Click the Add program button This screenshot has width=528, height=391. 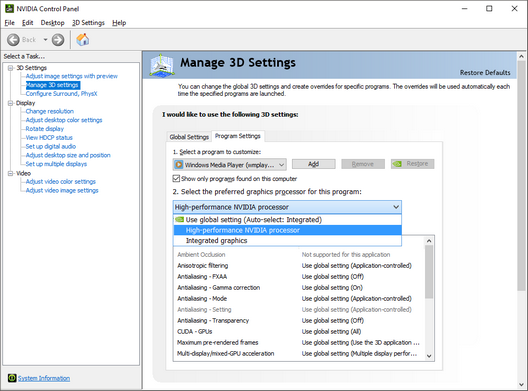tap(314, 164)
